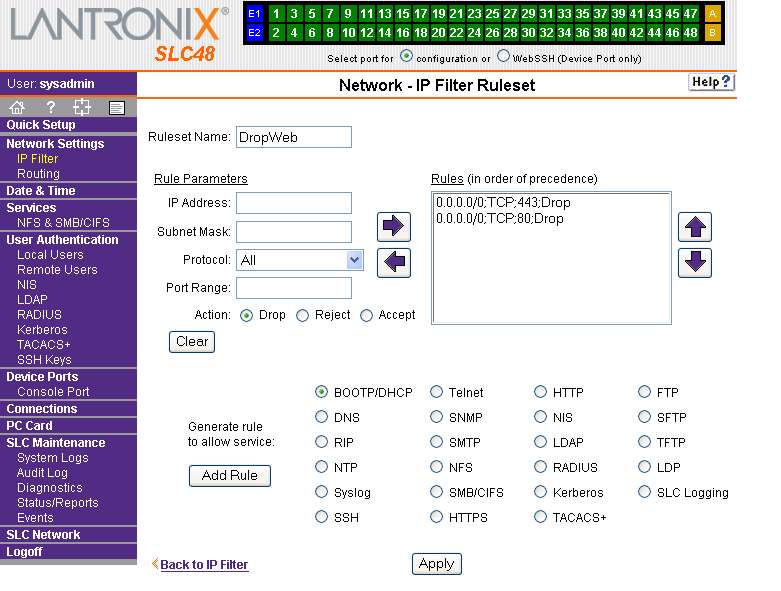
Task: Open System Logs in the SLC Maintenance menu
Action: (52, 458)
